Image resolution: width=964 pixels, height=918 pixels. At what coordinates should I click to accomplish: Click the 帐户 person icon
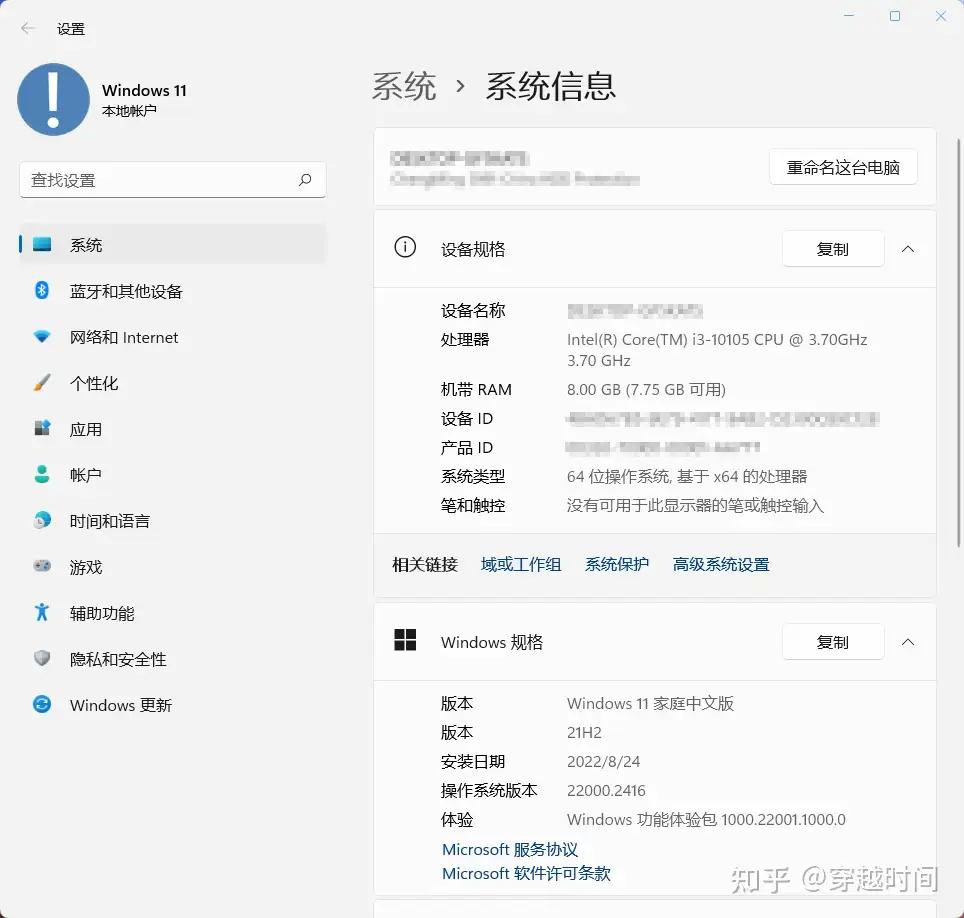(x=42, y=474)
